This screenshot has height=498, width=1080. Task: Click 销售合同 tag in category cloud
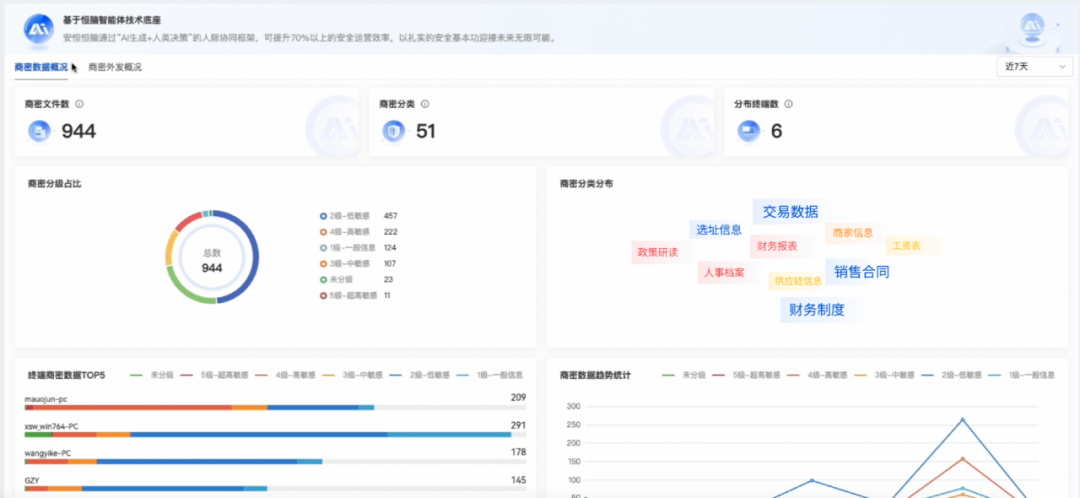[861, 272]
